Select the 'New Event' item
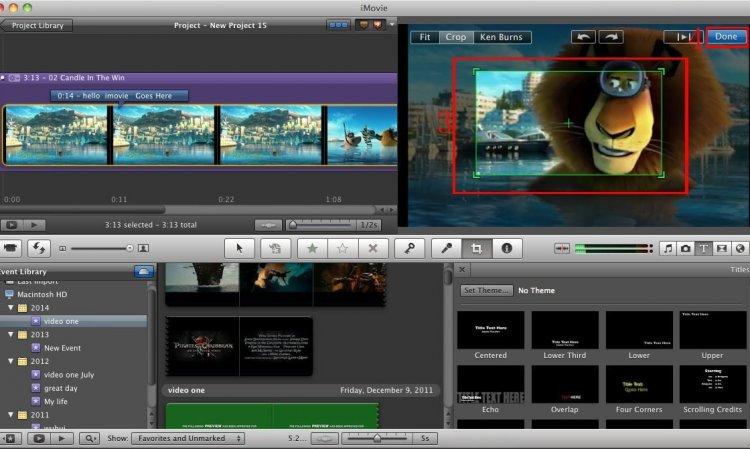The image size is (750, 449). (62, 348)
